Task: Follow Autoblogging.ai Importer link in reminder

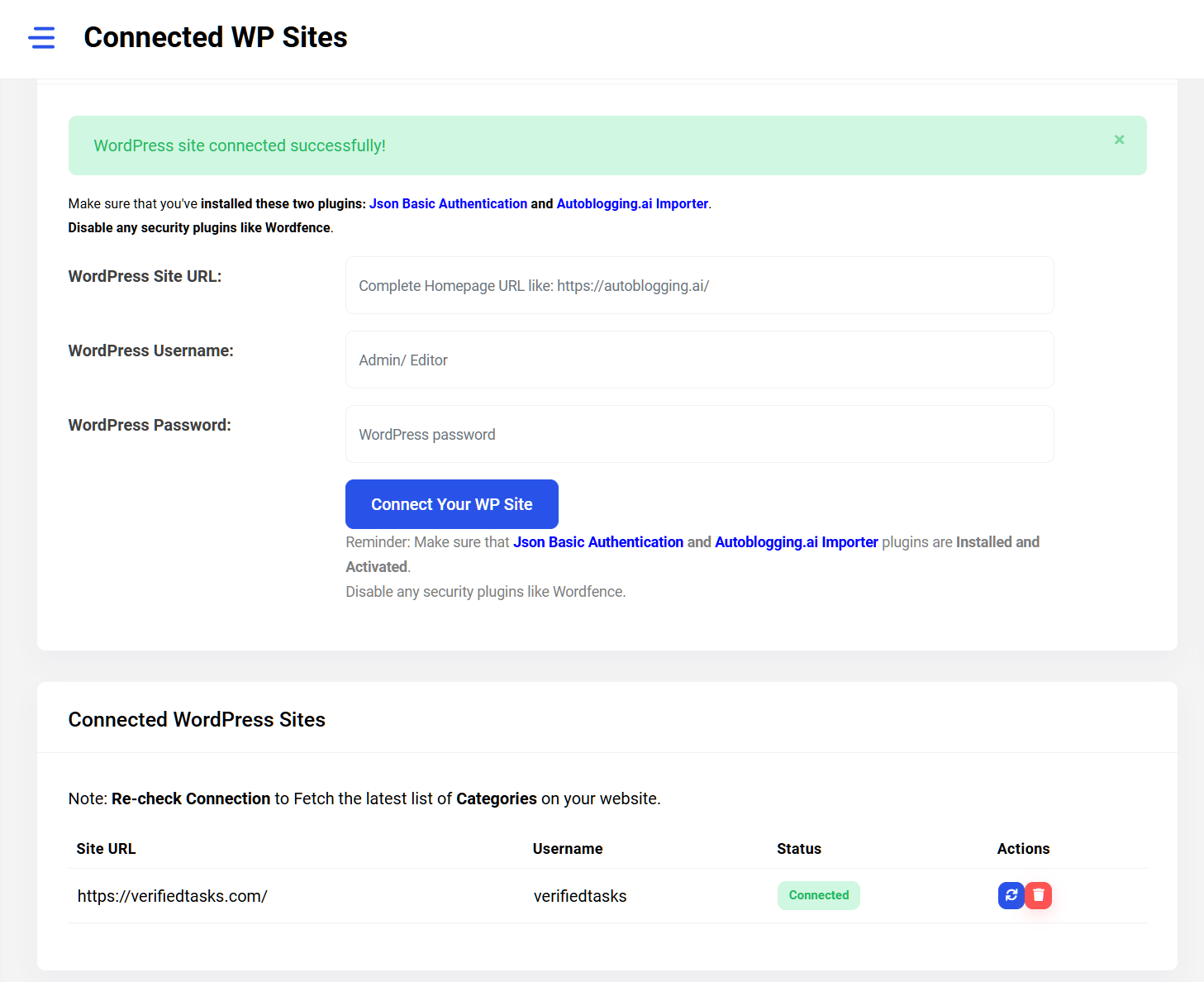Action: [796, 542]
